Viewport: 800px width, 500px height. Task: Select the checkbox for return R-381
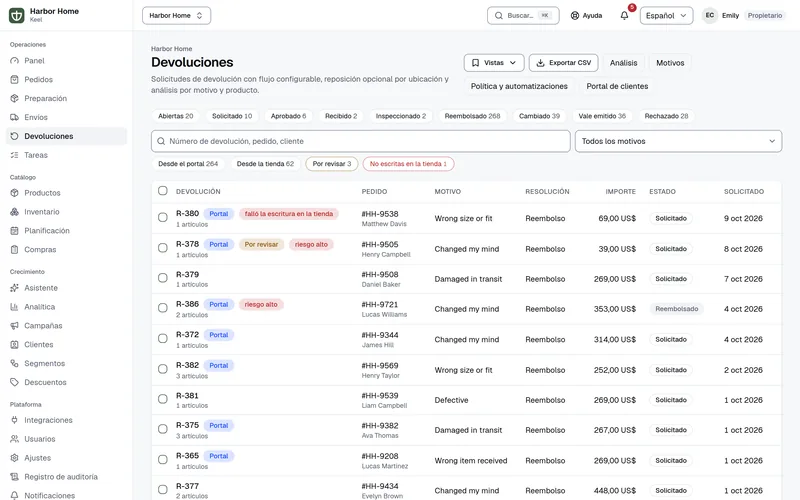(163, 399)
